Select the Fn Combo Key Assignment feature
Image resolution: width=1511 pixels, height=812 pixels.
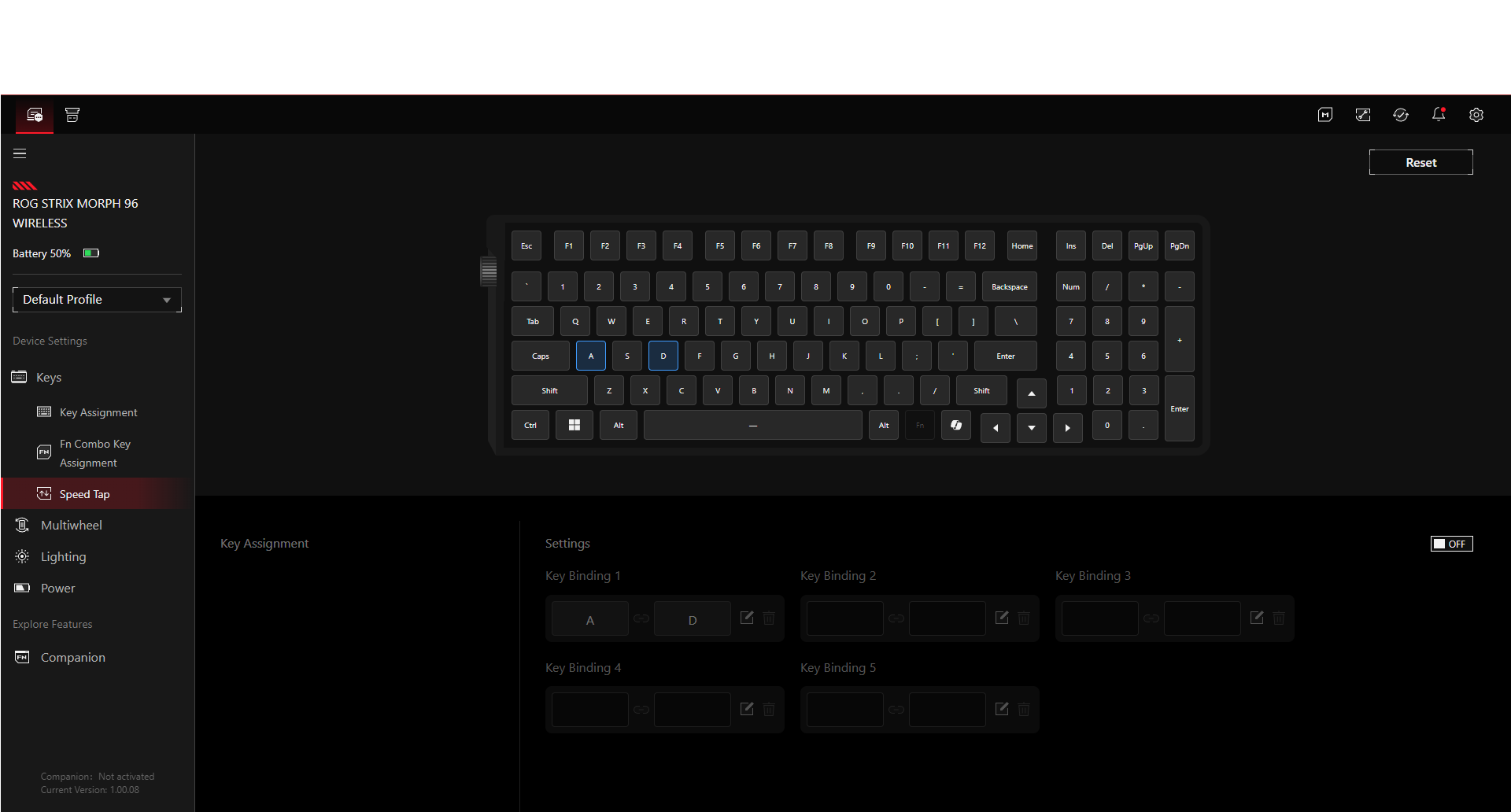tap(95, 452)
